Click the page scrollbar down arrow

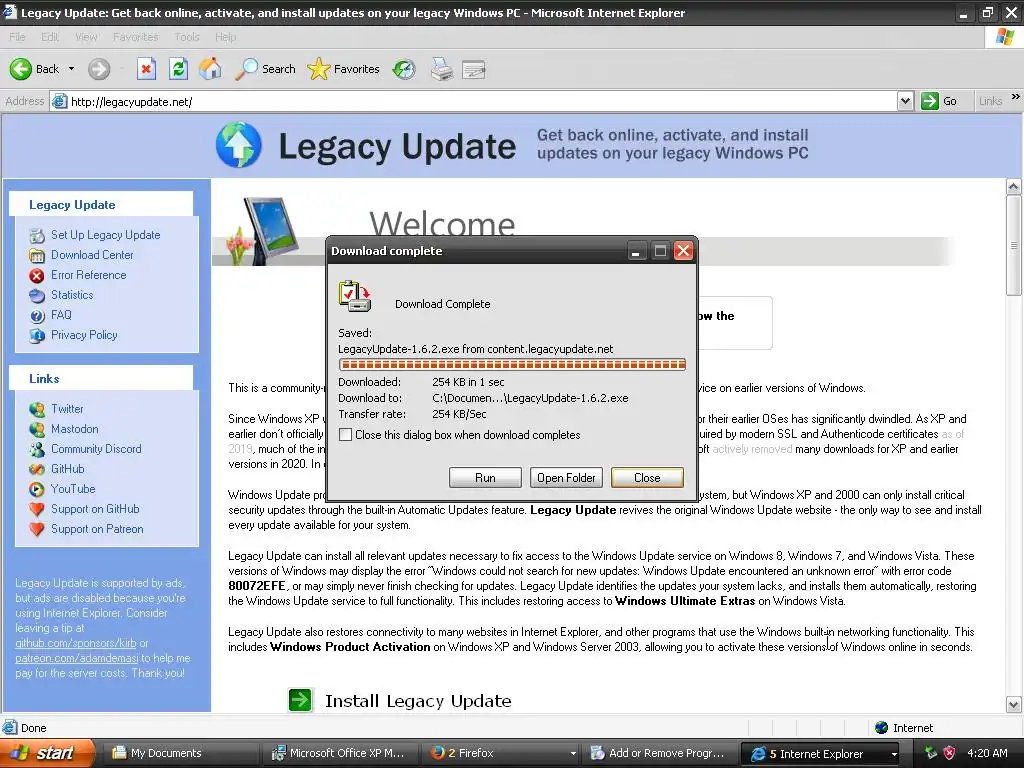[x=1014, y=705]
